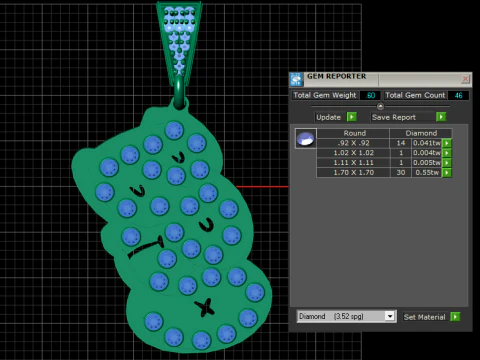Click the X-shaped cutout on the pendant
This screenshot has width=480, height=360.
[204, 307]
